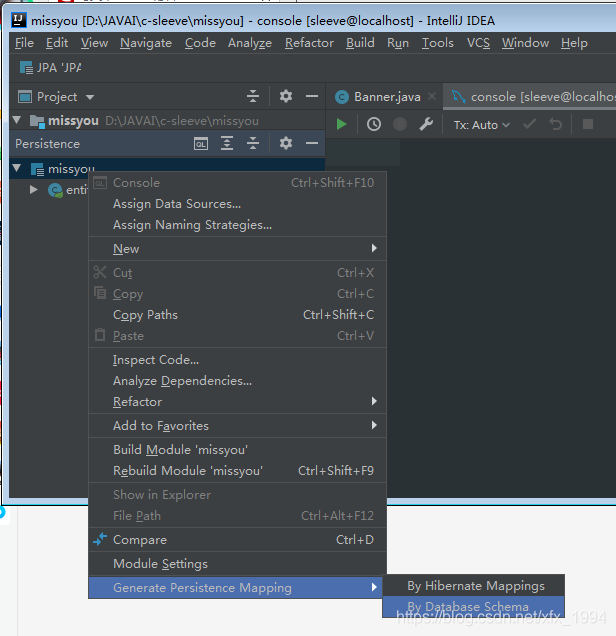
Task: Expand the entityManagerFactory node
Action: (34, 189)
